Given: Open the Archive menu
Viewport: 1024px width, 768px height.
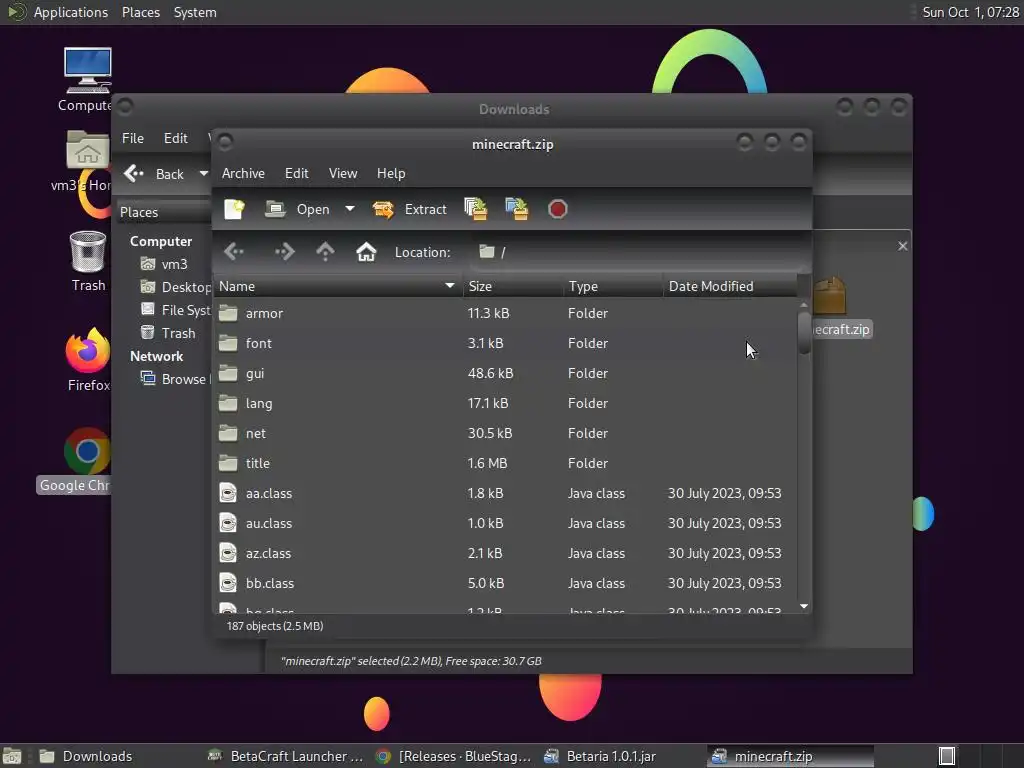Looking at the screenshot, I should click(x=243, y=173).
